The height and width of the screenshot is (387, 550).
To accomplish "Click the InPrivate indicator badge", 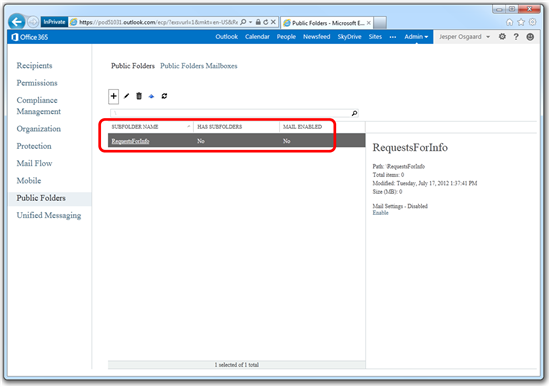I will point(54,22).
